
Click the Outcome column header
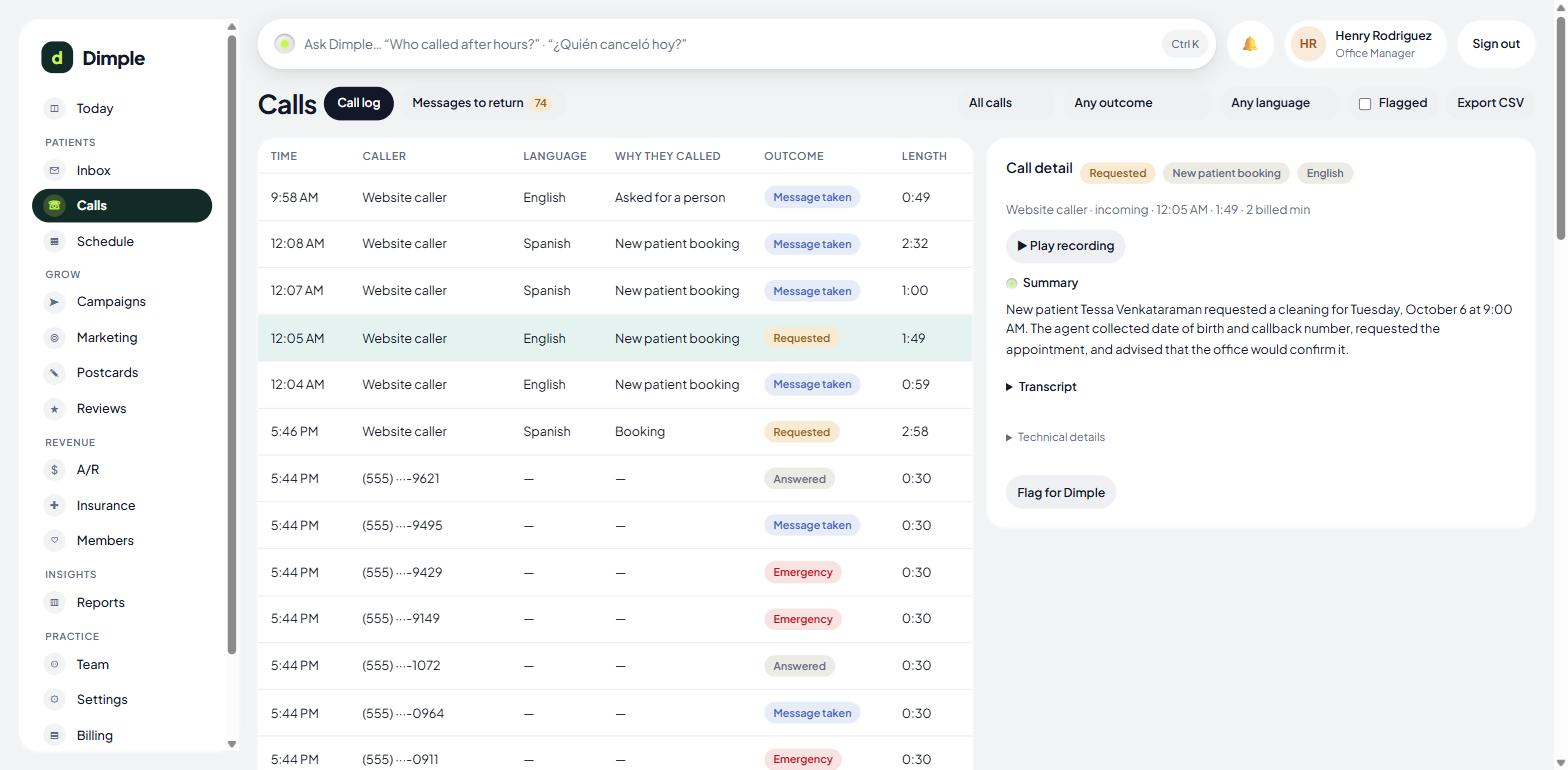pos(794,156)
